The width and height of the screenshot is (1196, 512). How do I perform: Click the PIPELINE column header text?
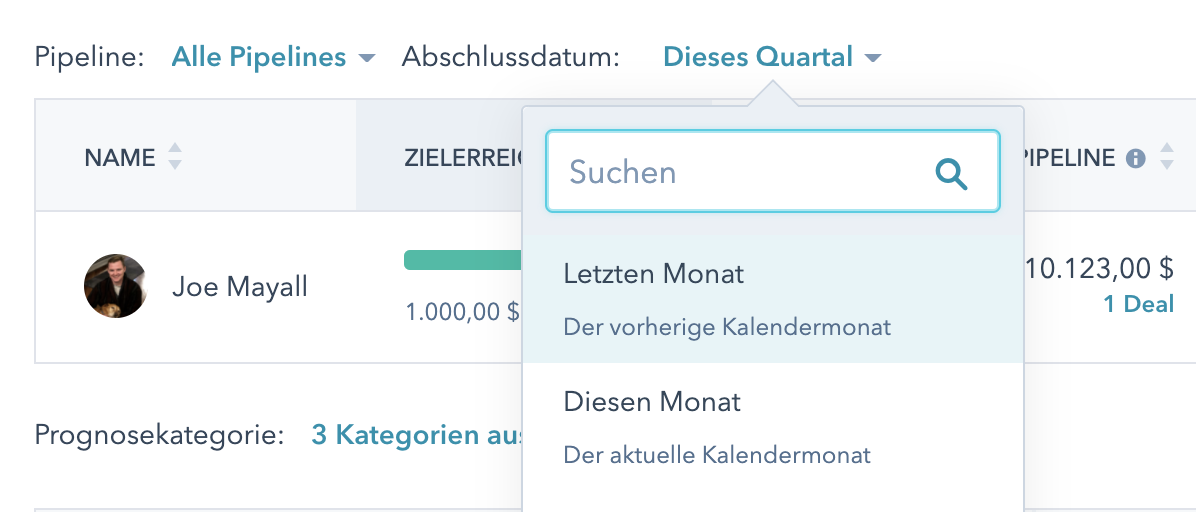[x=1068, y=158]
